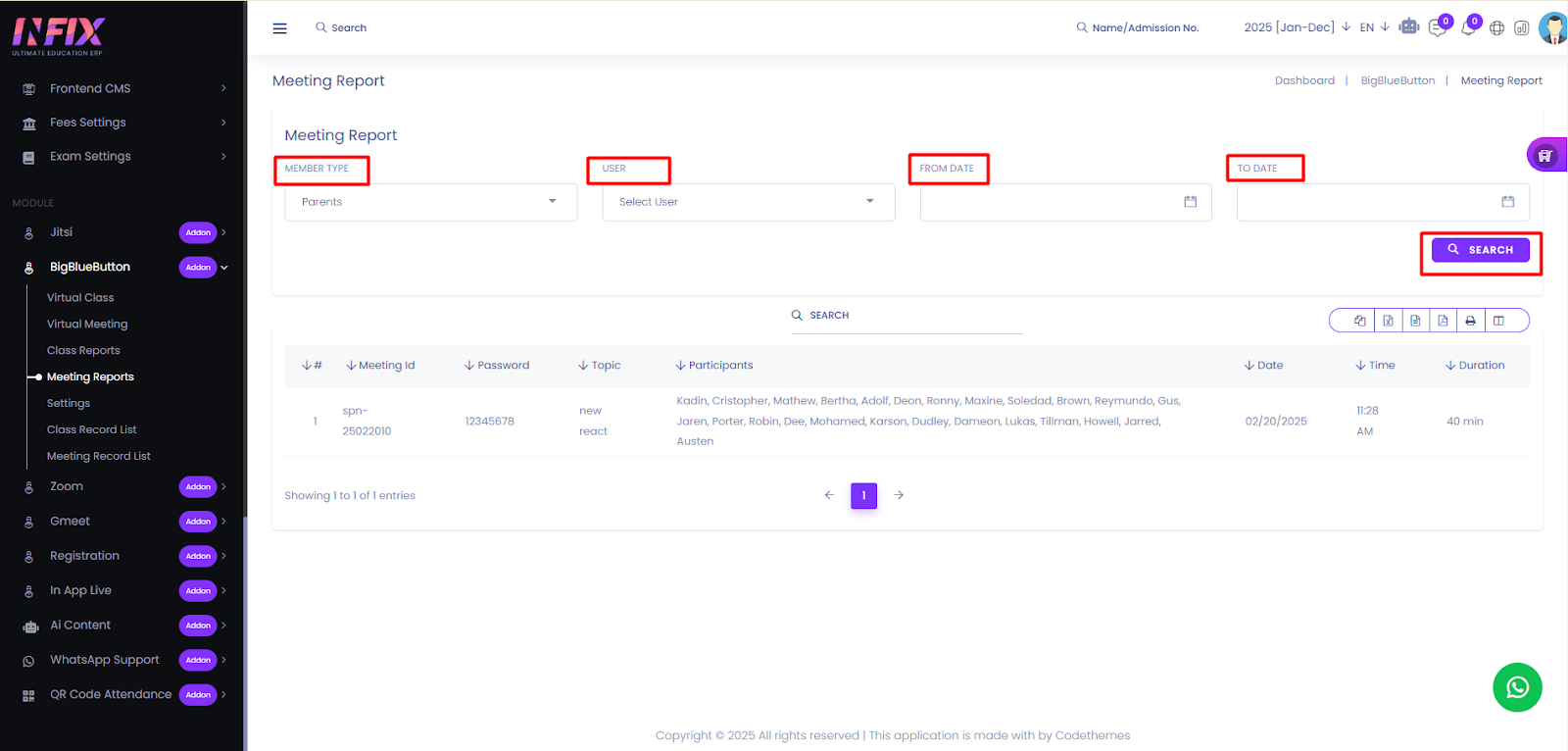
Task: Sort table by Time column
Action: pyautogui.click(x=1375, y=365)
